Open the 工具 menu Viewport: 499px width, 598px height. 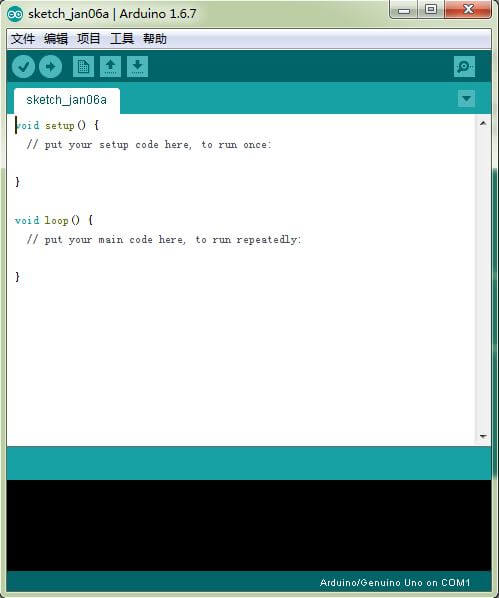coord(122,39)
